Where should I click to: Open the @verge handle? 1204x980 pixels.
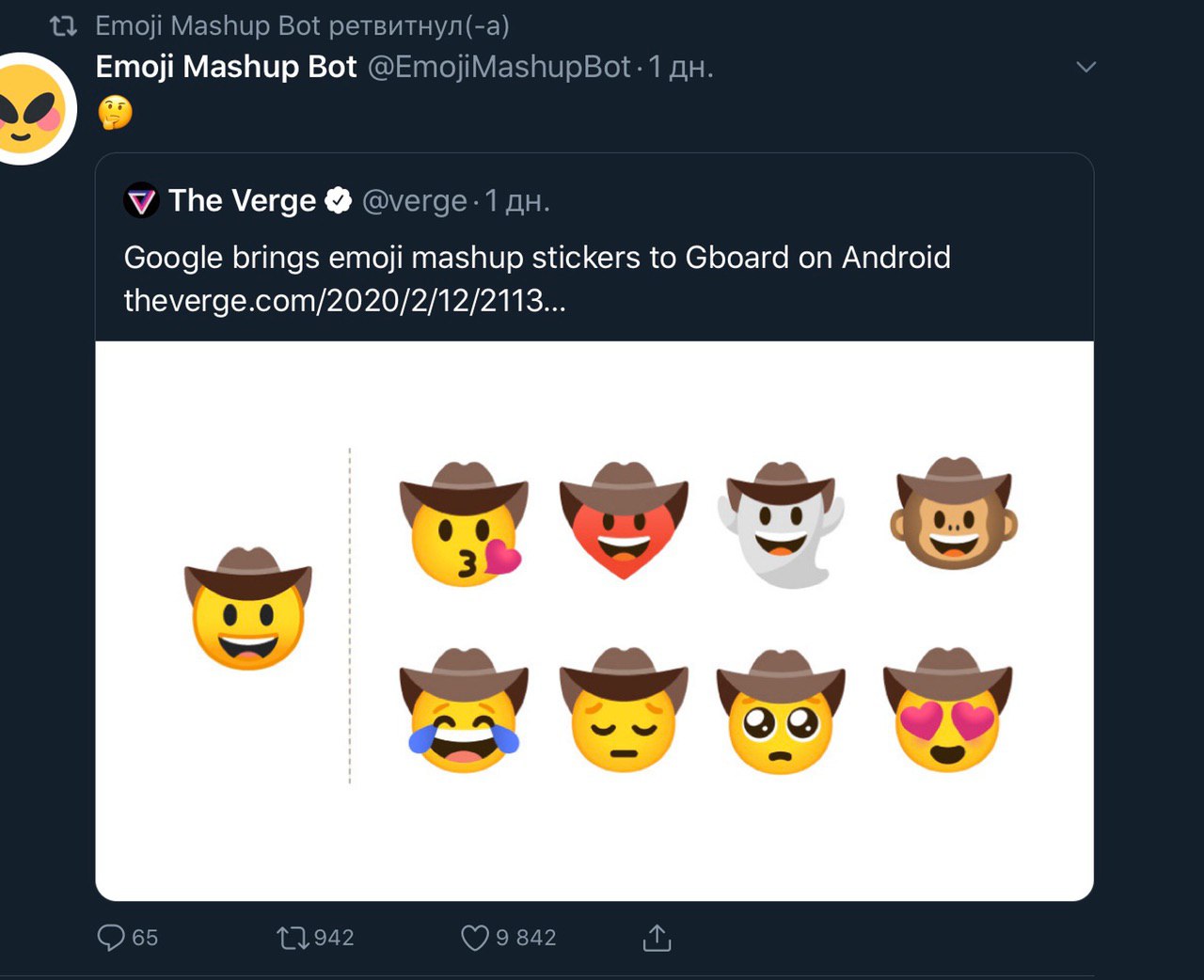click(x=415, y=200)
